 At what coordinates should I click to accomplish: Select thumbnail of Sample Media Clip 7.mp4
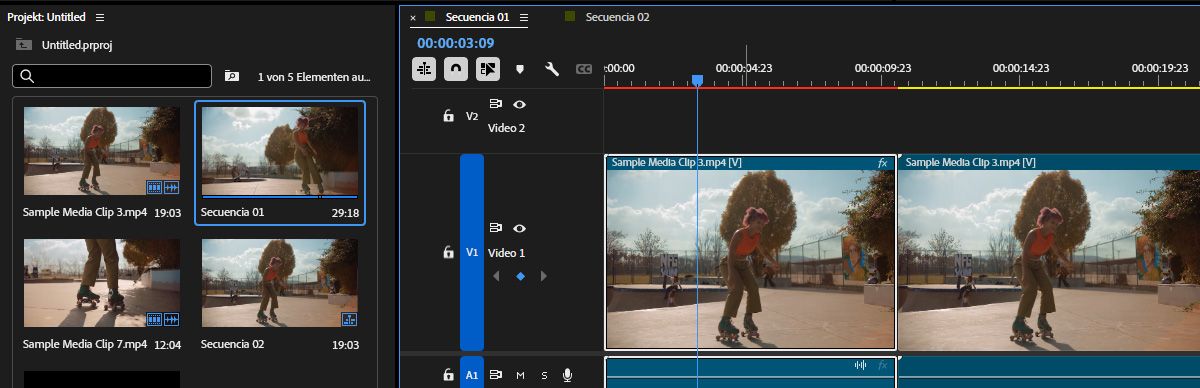click(x=102, y=283)
